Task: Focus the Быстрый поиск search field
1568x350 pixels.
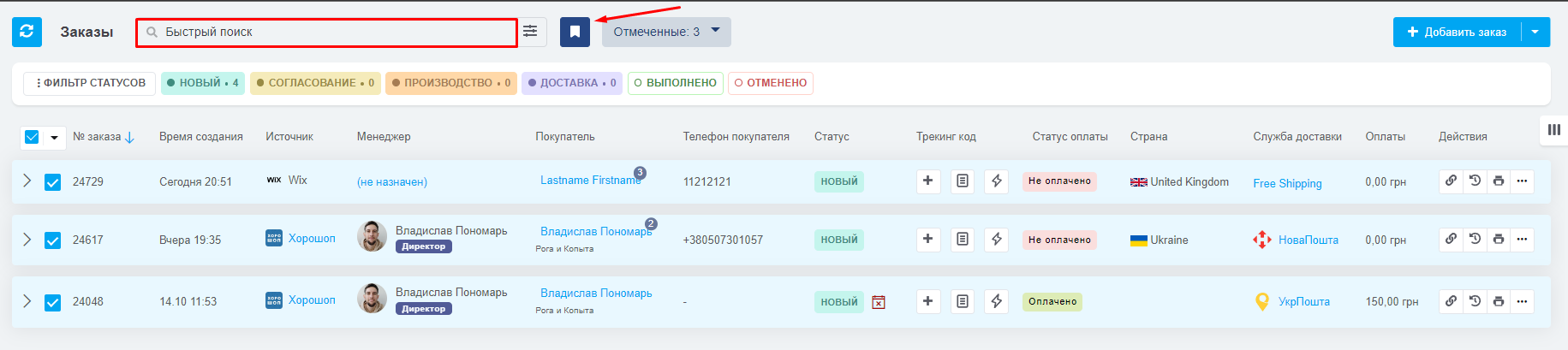Action: pyautogui.click(x=327, y=32)
